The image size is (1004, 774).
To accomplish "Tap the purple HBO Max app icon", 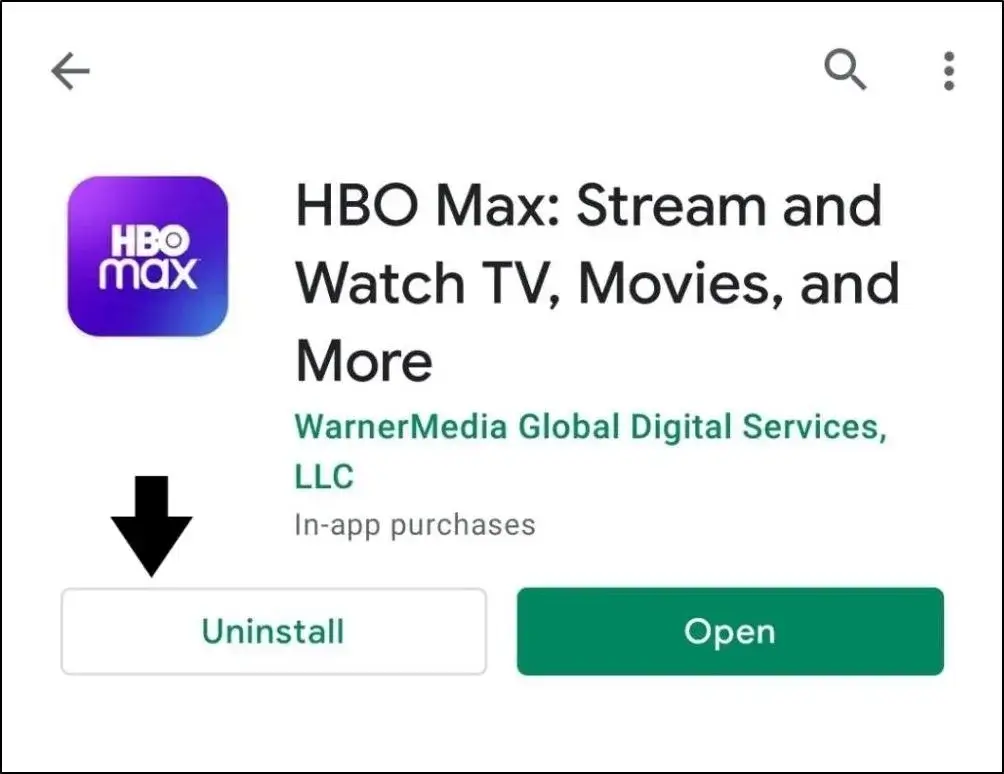I will point(148,256).
